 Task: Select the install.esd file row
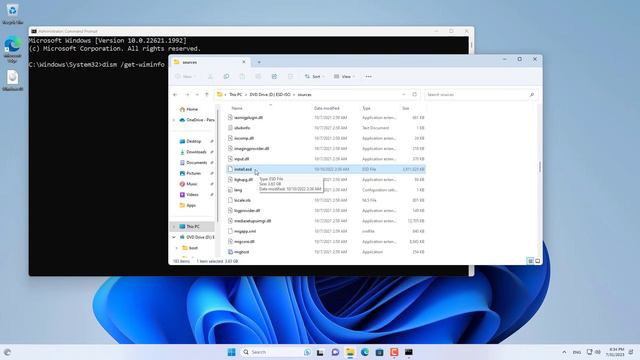(x=326, y=169)
